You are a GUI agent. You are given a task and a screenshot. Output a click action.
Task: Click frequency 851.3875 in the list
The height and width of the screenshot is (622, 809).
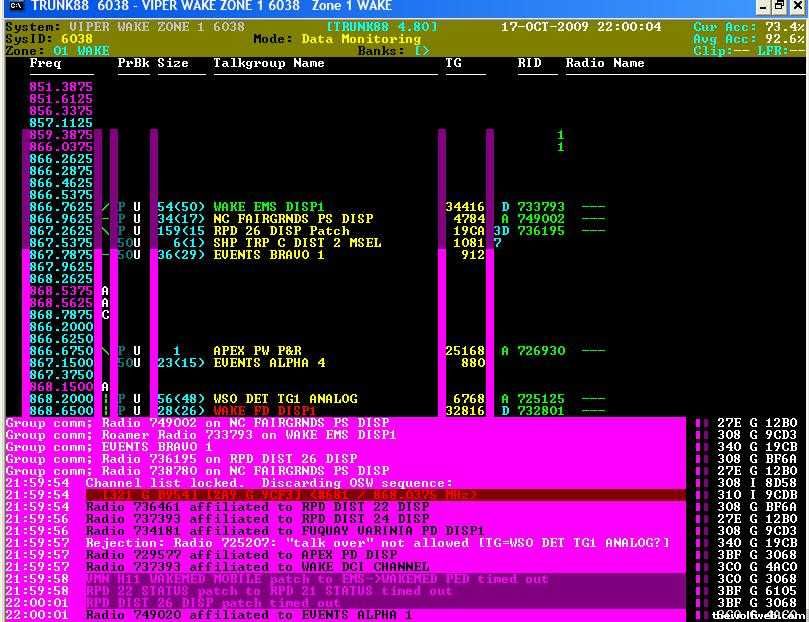point(61,87)
